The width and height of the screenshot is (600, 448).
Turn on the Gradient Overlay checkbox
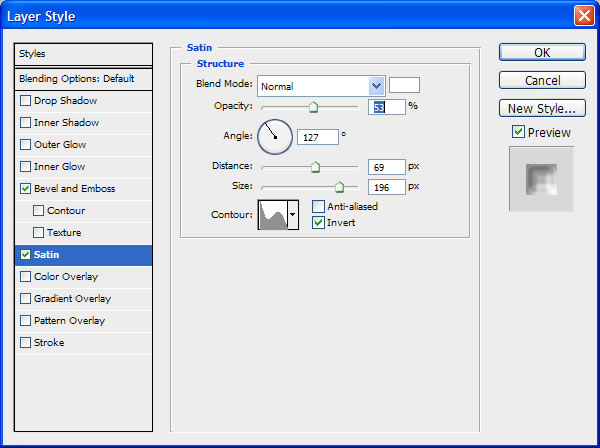26,298
